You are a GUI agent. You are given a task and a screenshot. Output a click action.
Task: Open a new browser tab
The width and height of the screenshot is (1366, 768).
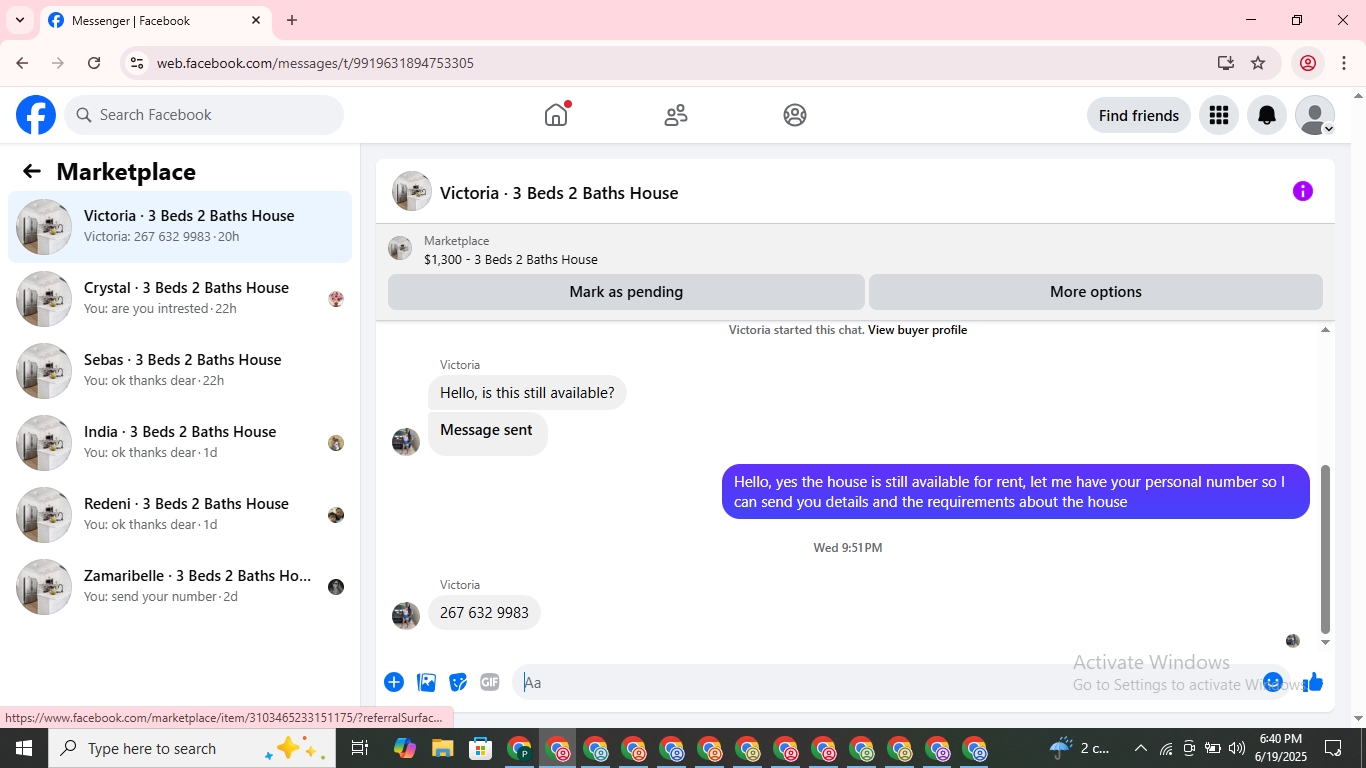coord(292,20)
